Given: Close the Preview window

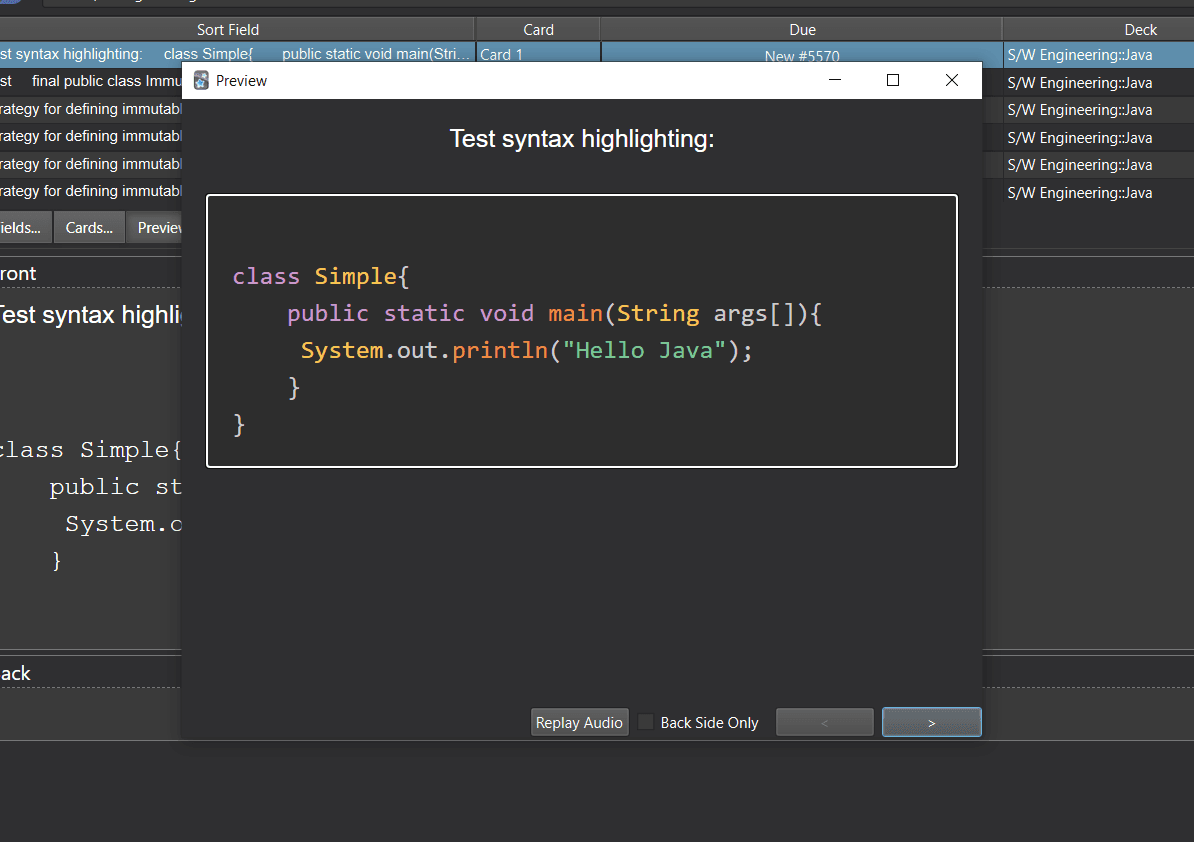Looking at the screenshot, I should coord(951,80).
